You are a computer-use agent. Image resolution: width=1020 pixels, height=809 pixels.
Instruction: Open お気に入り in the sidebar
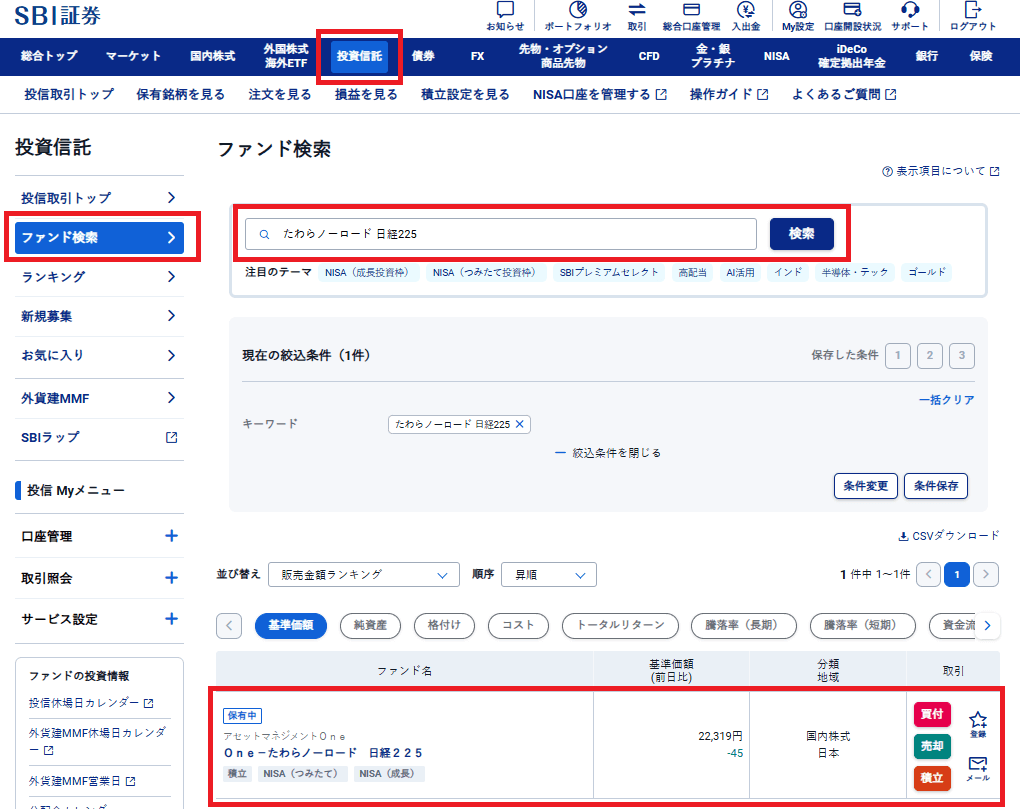(x=99, y=356)
